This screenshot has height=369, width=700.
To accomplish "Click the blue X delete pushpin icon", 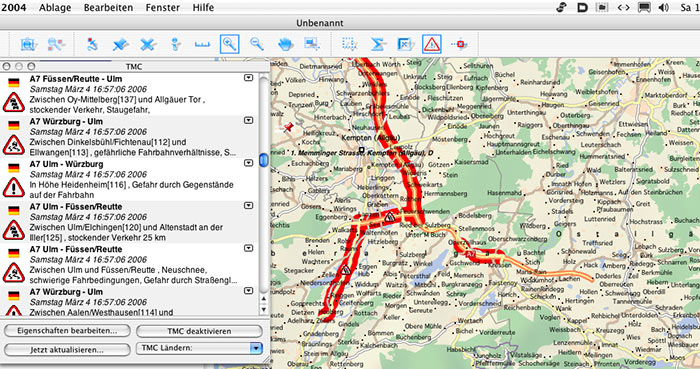I will 147,44.
